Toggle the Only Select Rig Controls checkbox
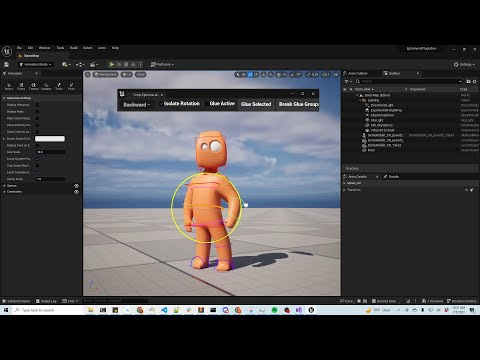Screen dimensions: 480x360 click(37, 166)
